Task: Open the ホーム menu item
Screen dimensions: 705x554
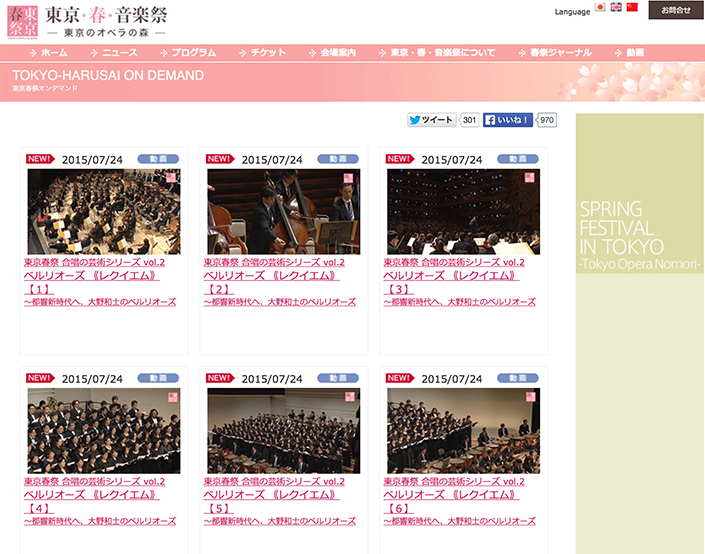Action: (49, 53)
